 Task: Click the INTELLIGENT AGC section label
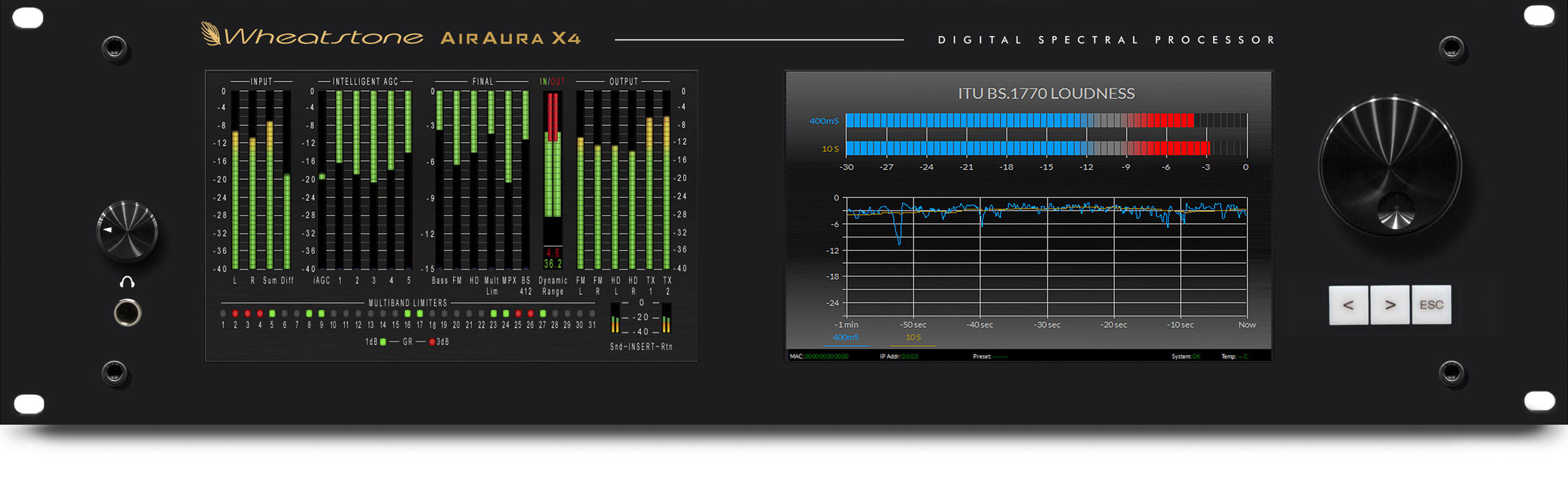[x=365, y=81]
